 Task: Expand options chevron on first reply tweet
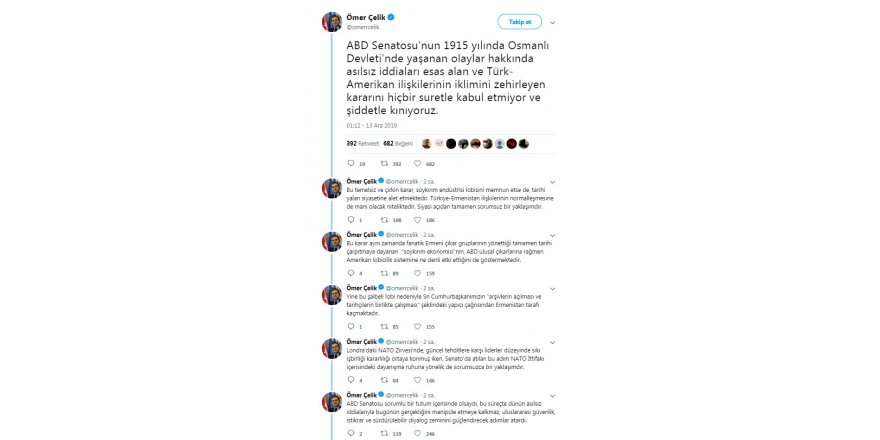pyautogui.click(x=552, y=182)
